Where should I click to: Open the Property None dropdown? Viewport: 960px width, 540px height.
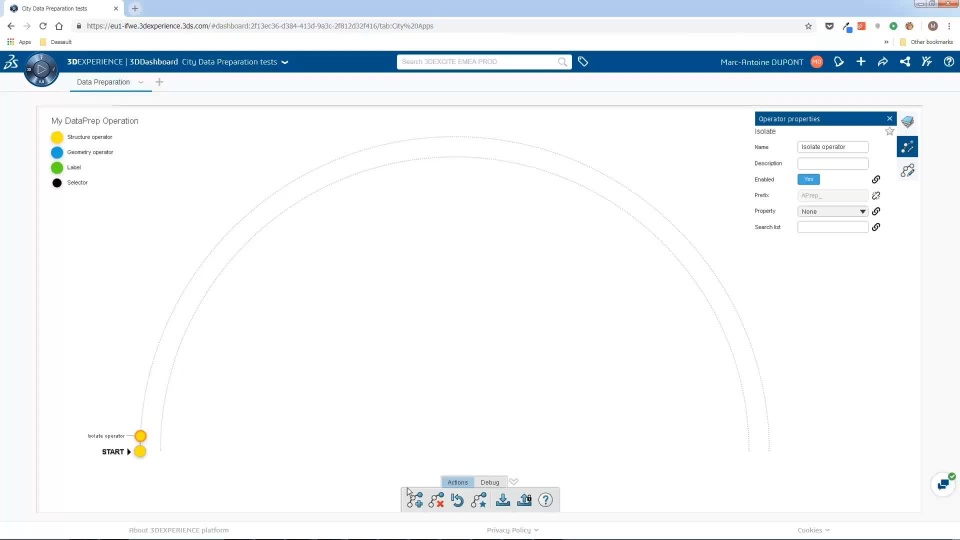[833, 211]
